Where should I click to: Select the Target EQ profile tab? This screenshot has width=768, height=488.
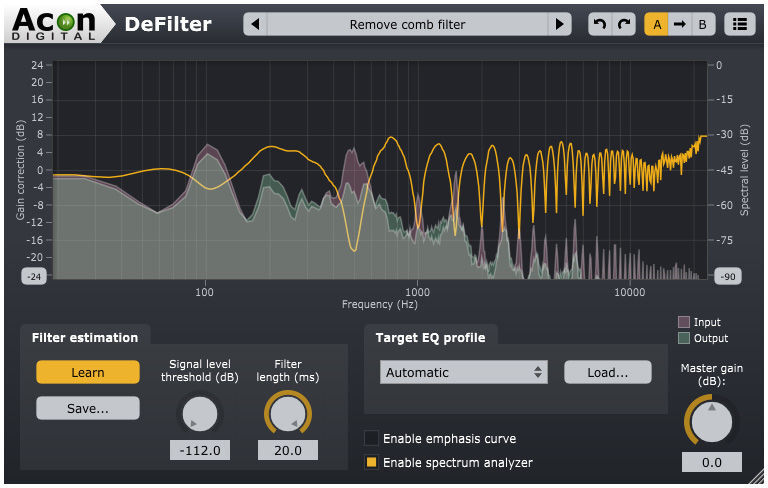tap(431, 338)
